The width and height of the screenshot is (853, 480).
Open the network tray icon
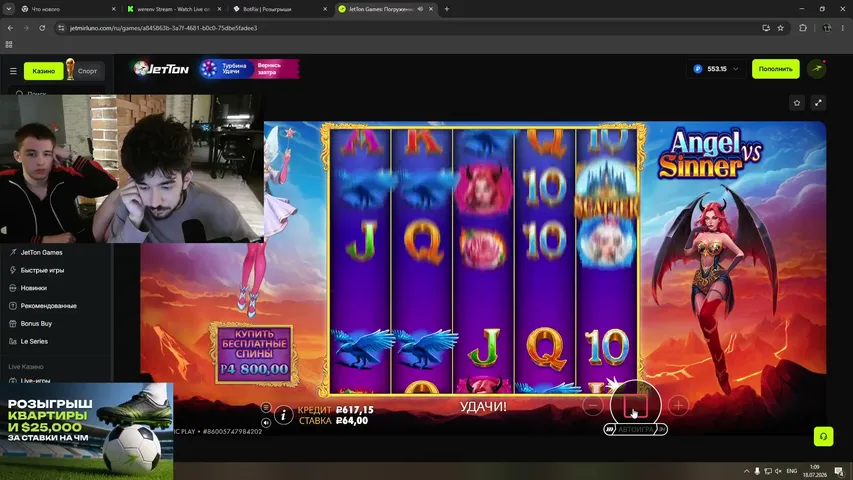pyautogui.click(x=768, y=471)
